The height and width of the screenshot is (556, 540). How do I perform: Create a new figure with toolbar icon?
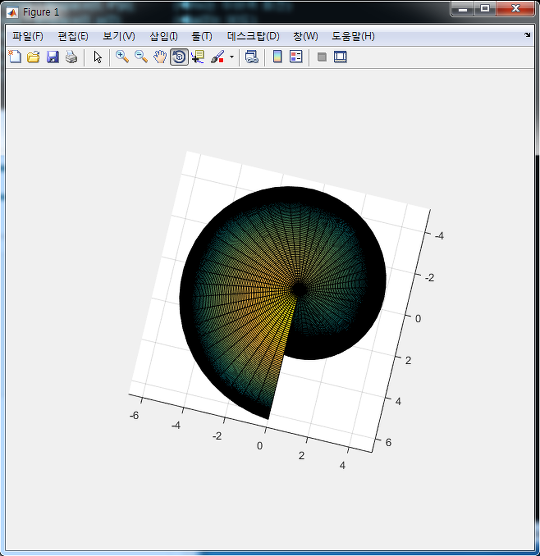(x=15, y=57)
